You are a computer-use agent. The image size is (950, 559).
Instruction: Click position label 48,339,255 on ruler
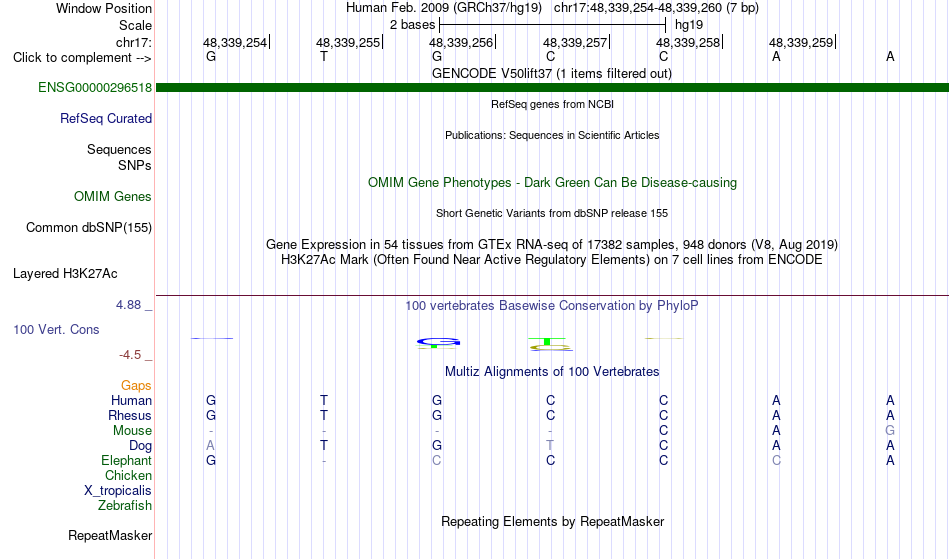[x=348, y=42]
